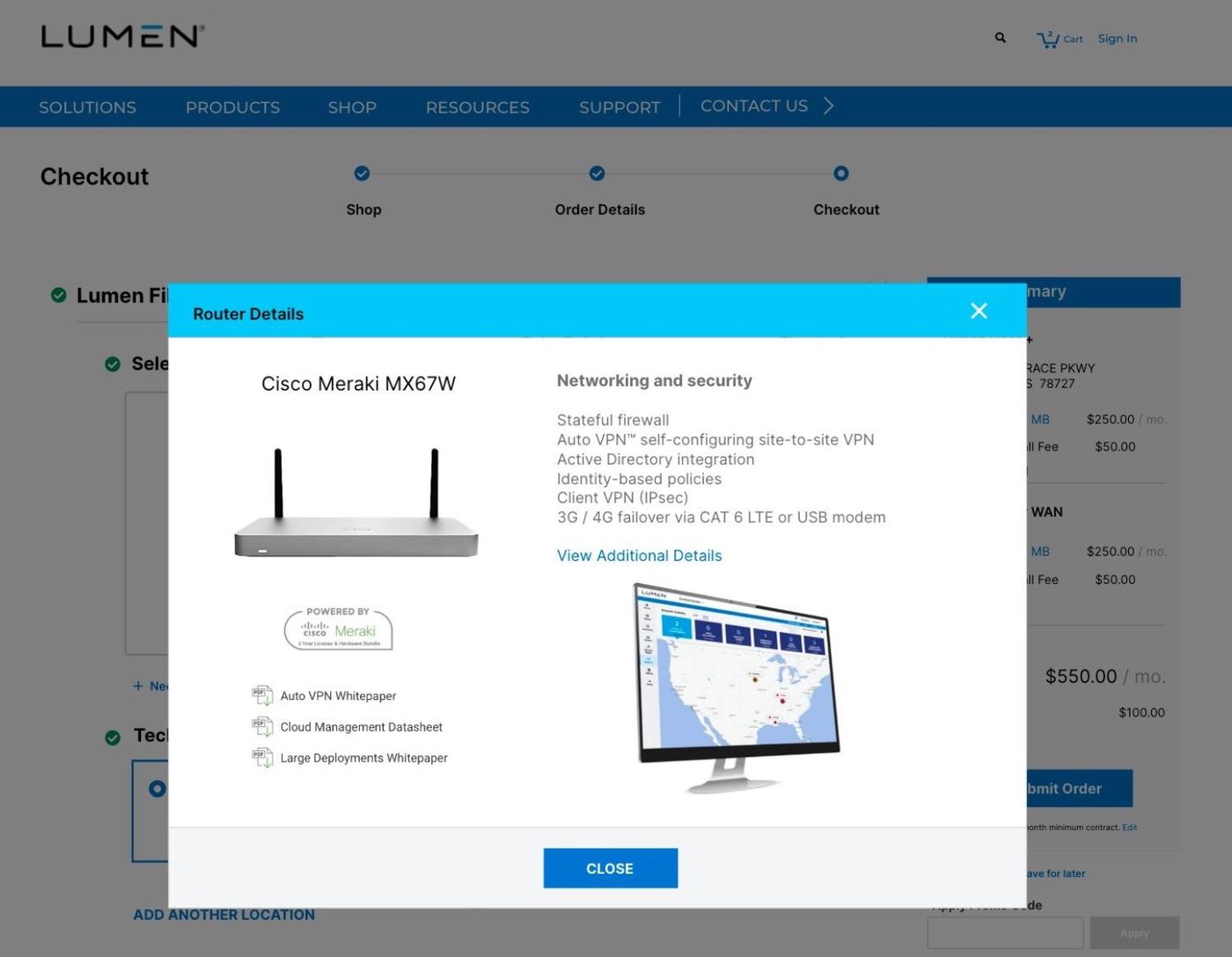
Task: Click the green check beside Lumen Fi heading
Action: pos(59,295)
